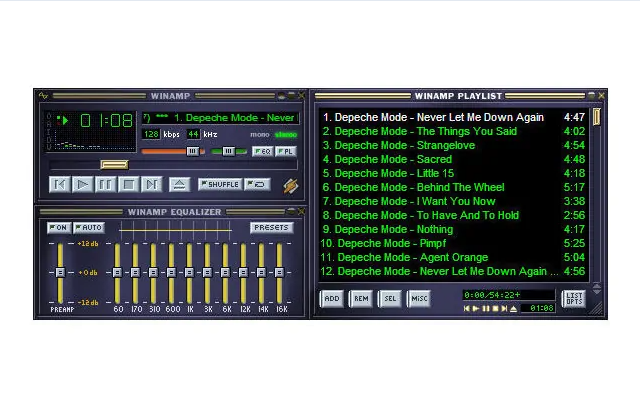Click the playlist mini Play icon
This screenshot has width=640, height=406.
(x=476, y=308)
